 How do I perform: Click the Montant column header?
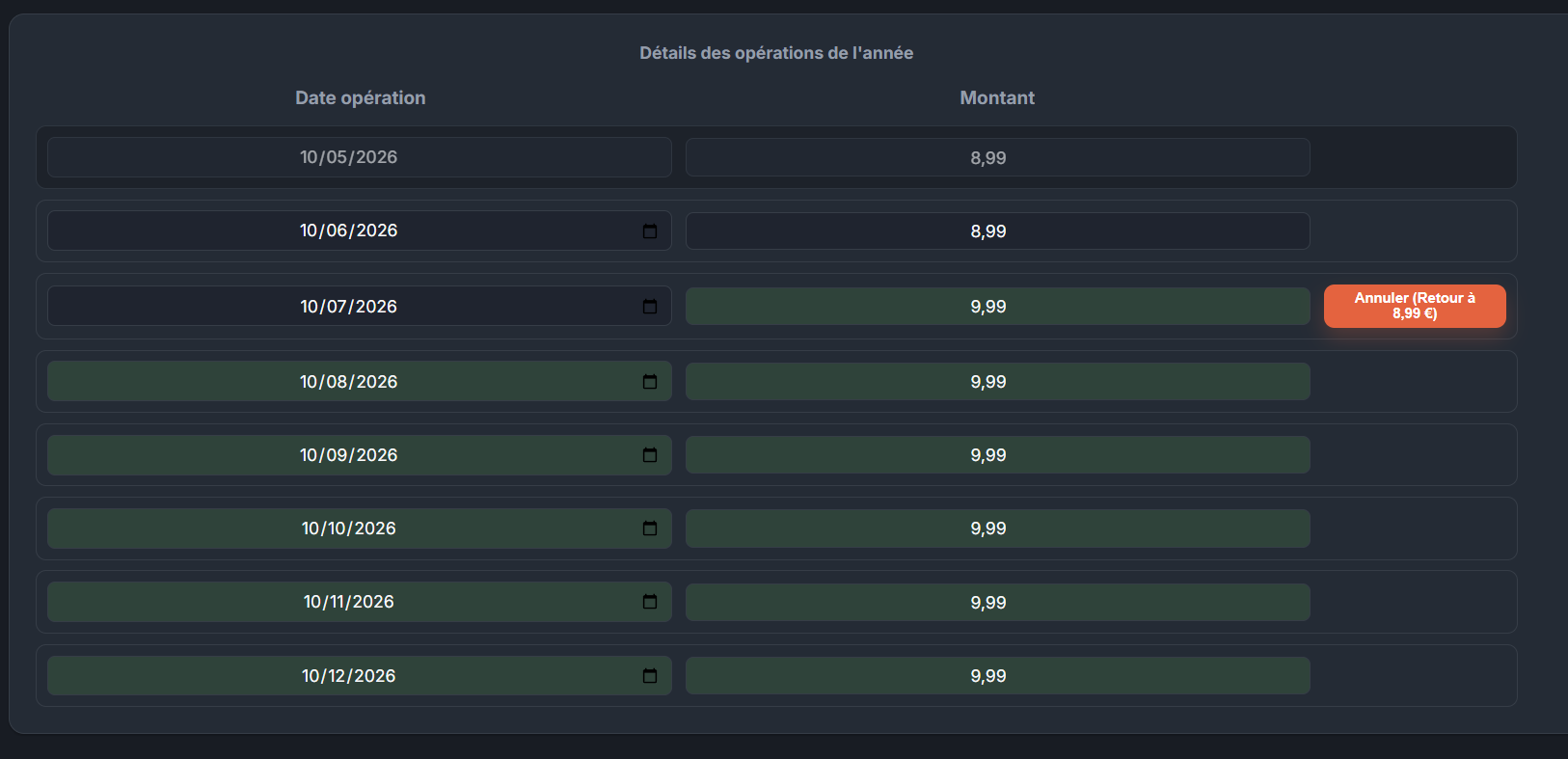(997, 97)
